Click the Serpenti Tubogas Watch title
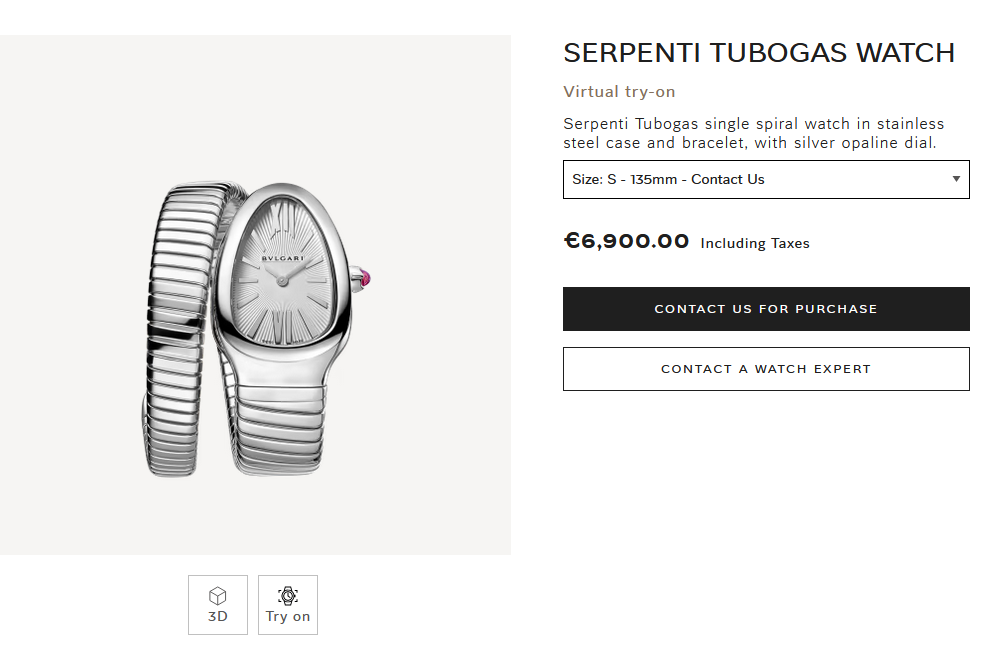This screenshot has width=995, height=671. (759, 53)
